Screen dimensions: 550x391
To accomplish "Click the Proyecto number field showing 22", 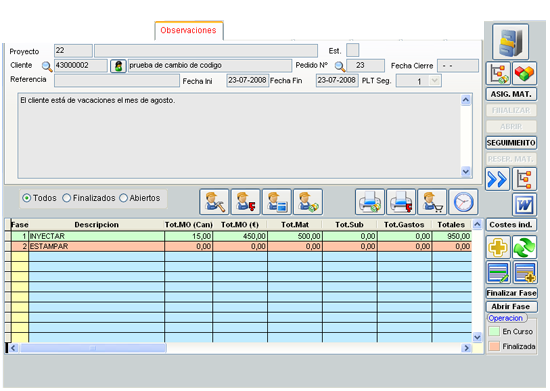I will pyautogui.click(x=73, y=50).
